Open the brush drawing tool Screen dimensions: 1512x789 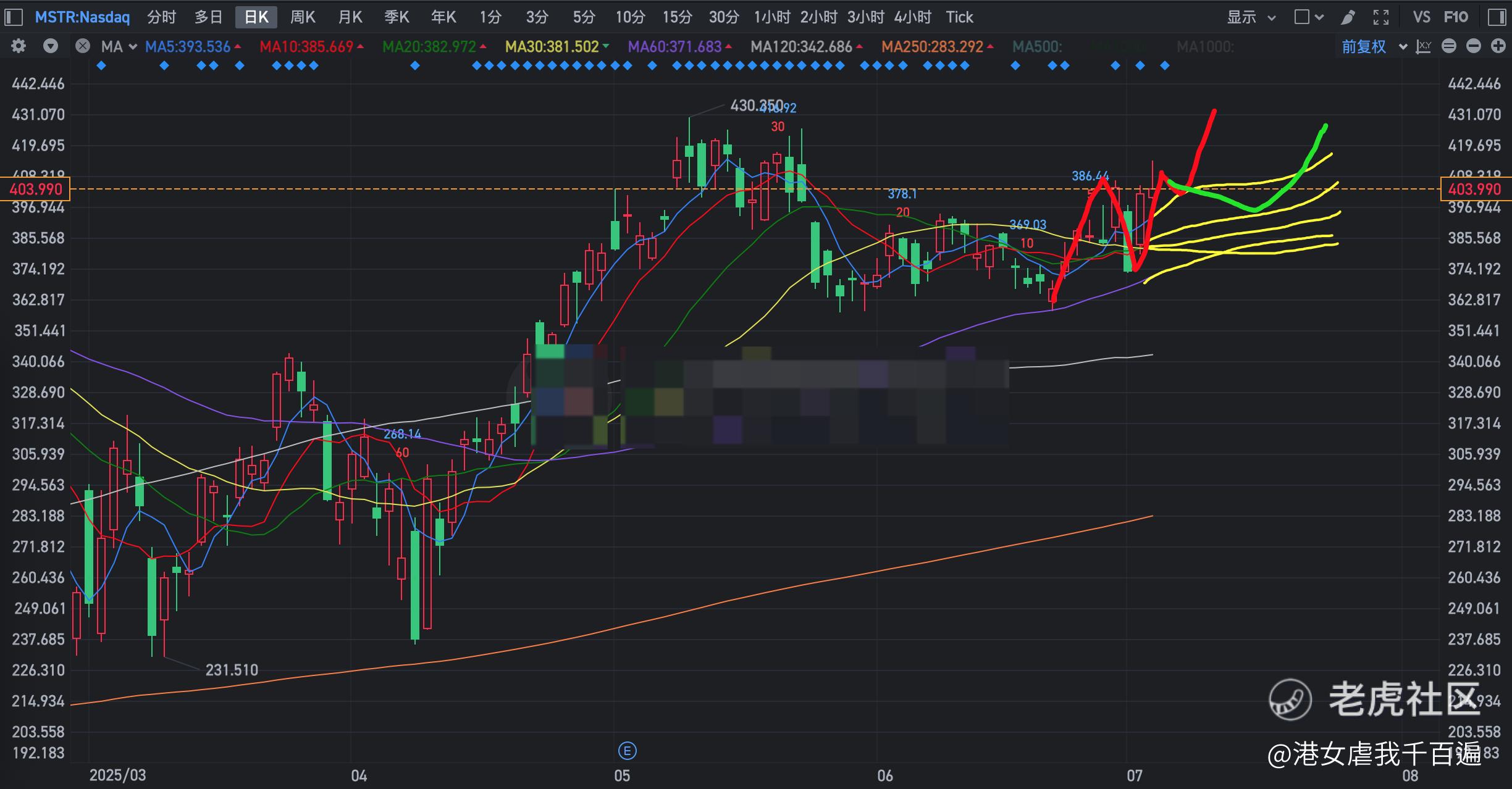1348,17
